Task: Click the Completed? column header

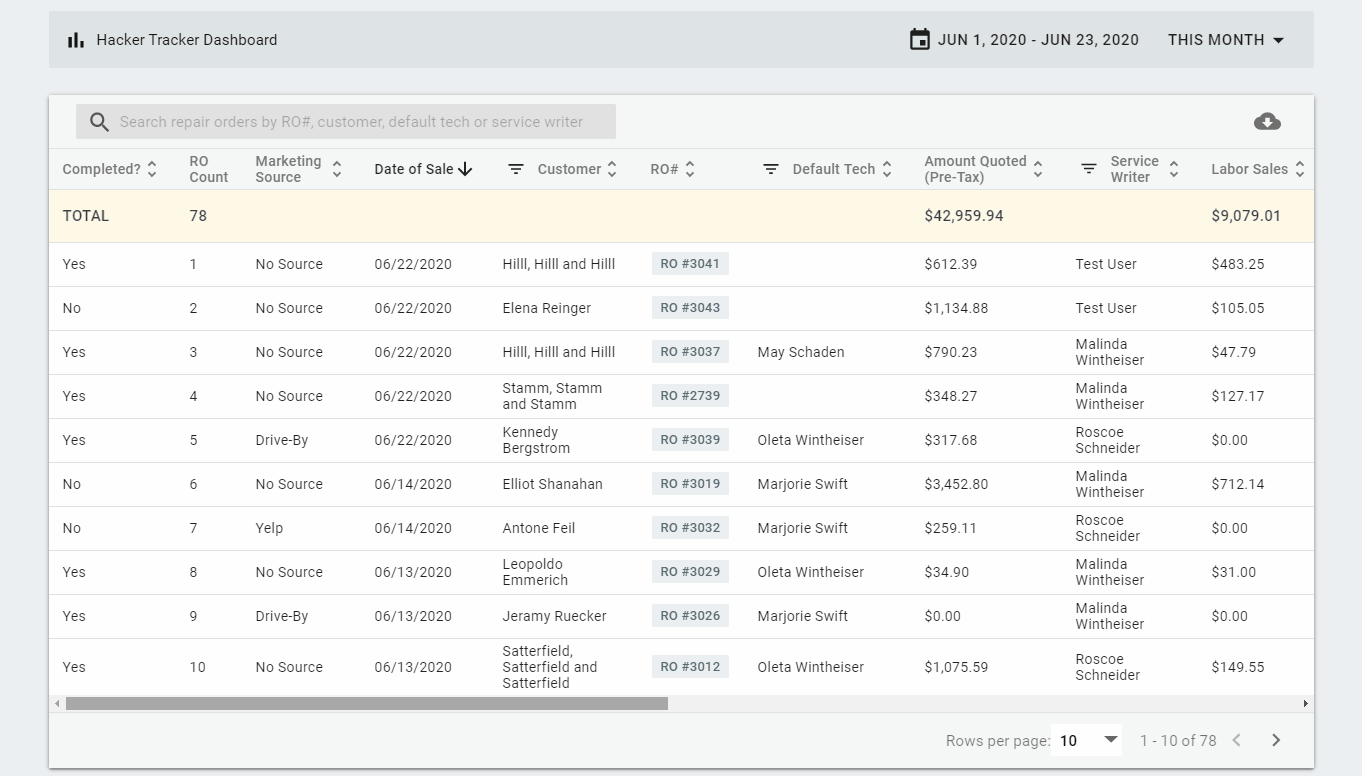Action: pyautogui.click(x=102, y=169)
